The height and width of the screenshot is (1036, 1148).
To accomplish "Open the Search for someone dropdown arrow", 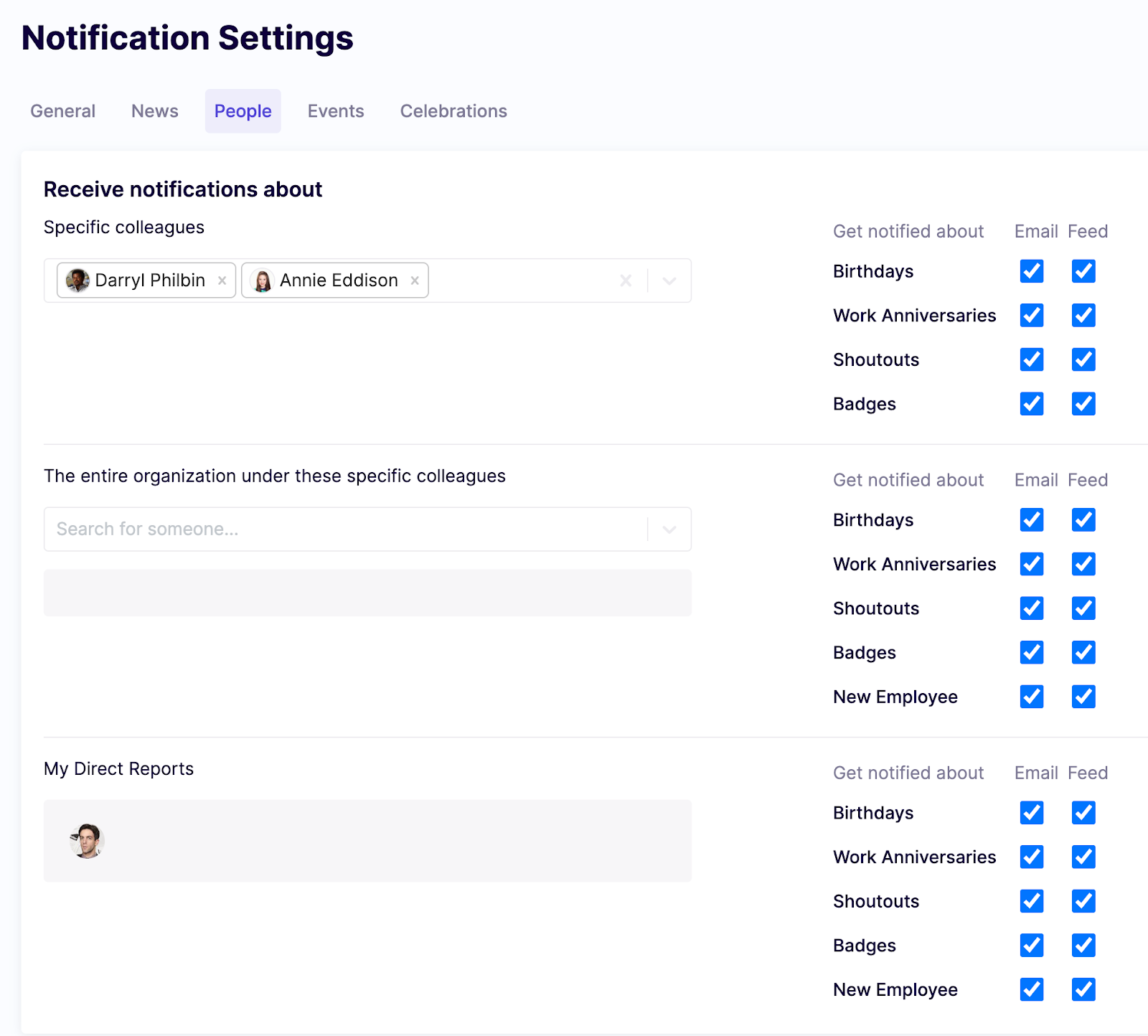I will (669, 529).
